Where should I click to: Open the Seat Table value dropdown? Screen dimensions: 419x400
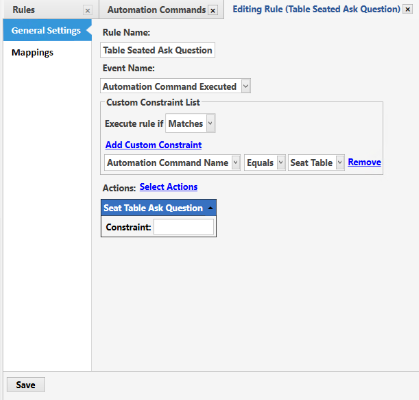coord(340,163)
